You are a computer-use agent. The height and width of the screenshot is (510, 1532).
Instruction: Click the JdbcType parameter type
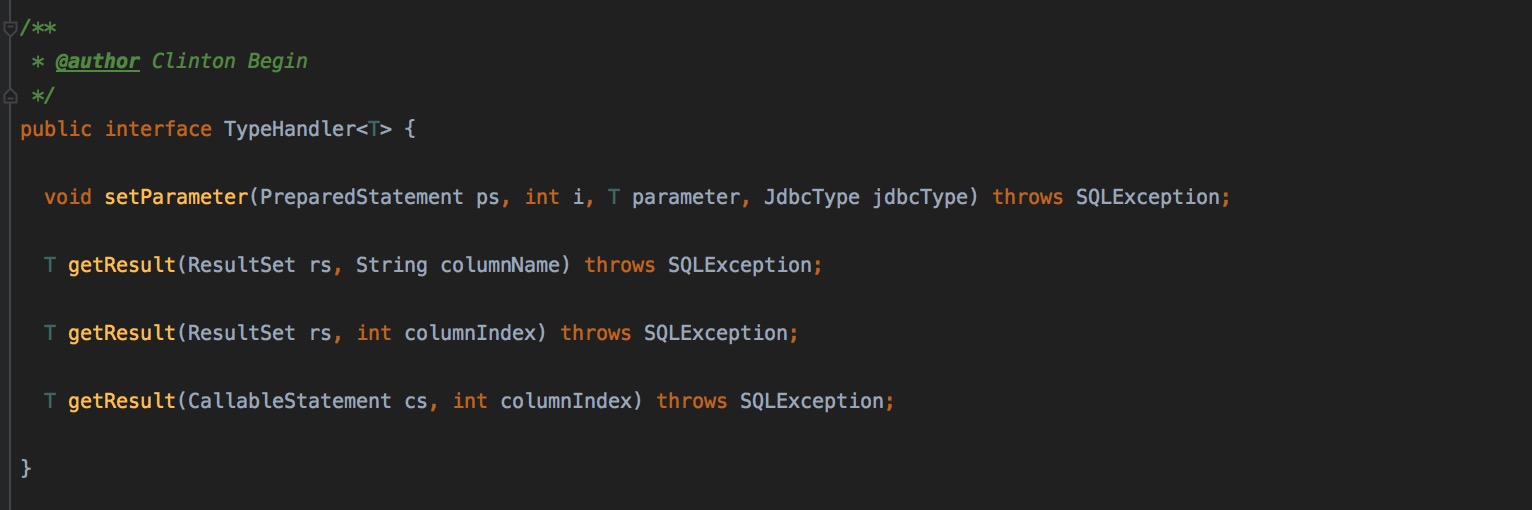[812, 197]
